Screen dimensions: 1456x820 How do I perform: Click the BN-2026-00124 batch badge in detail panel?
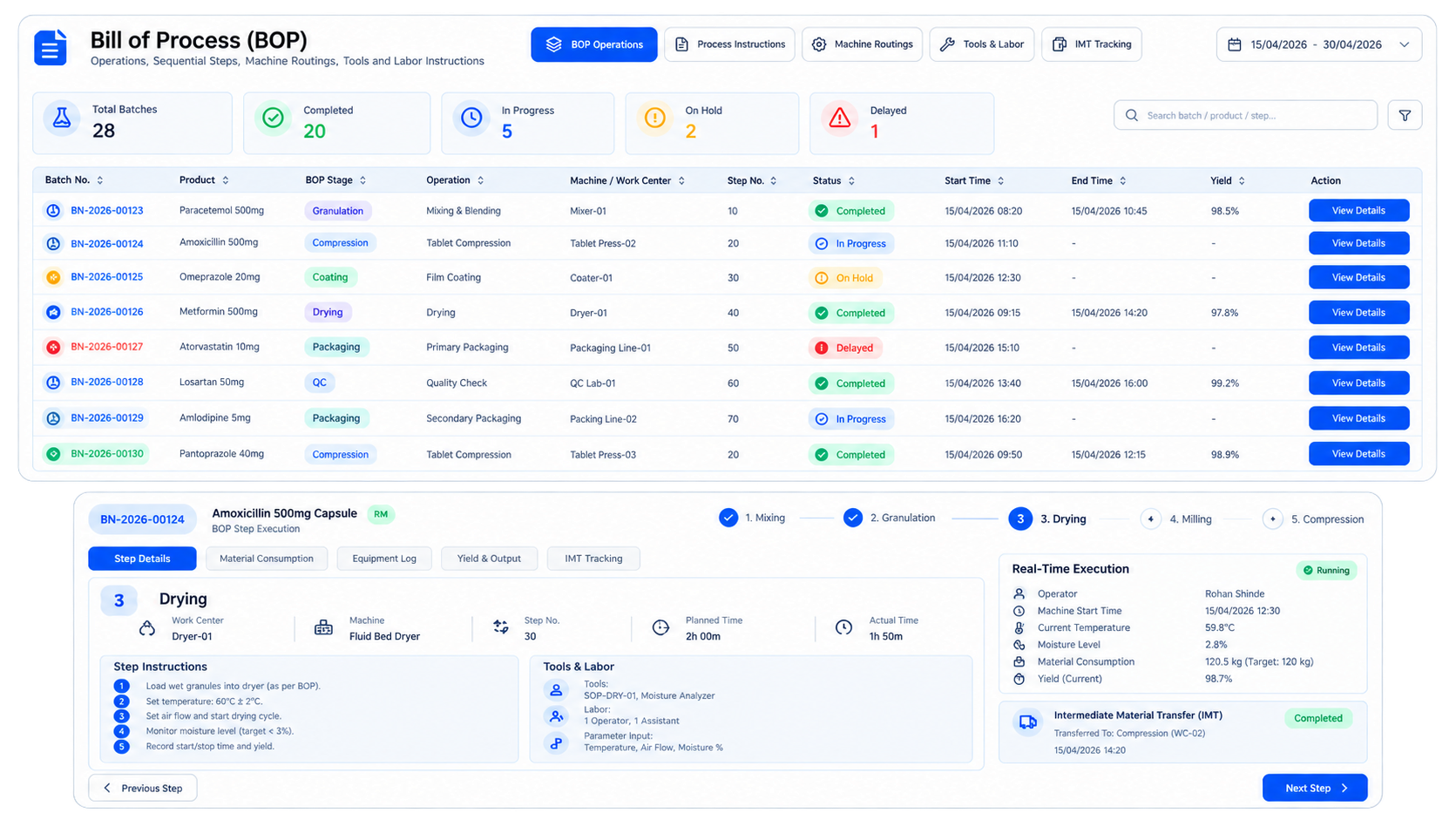coord(142,519)
